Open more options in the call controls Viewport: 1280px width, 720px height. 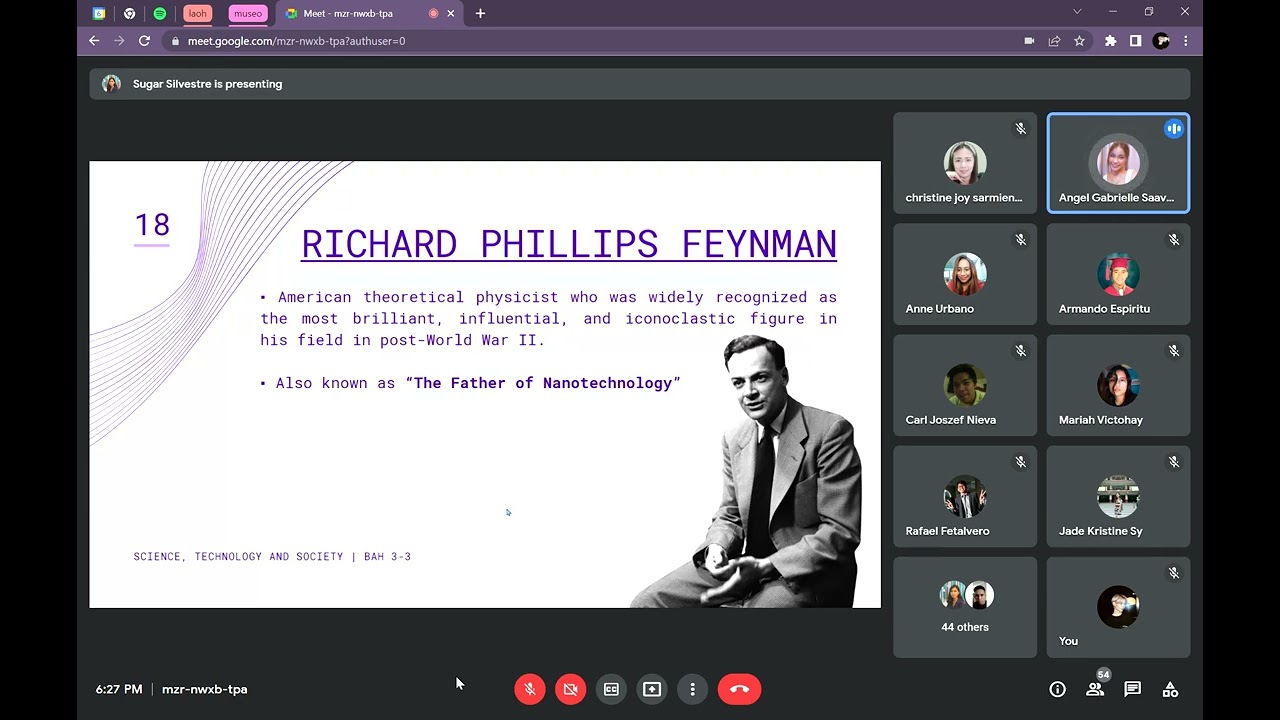pyautogui.click(x=692, y=689)
